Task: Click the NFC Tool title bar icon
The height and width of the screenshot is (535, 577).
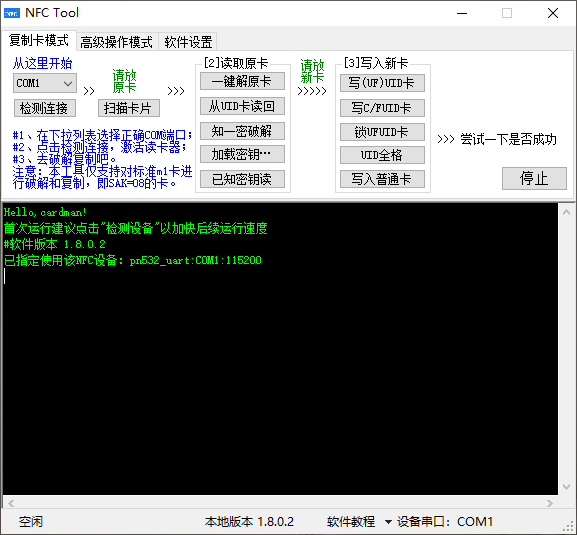Action: pyautogui.click(x=12, y=13)
